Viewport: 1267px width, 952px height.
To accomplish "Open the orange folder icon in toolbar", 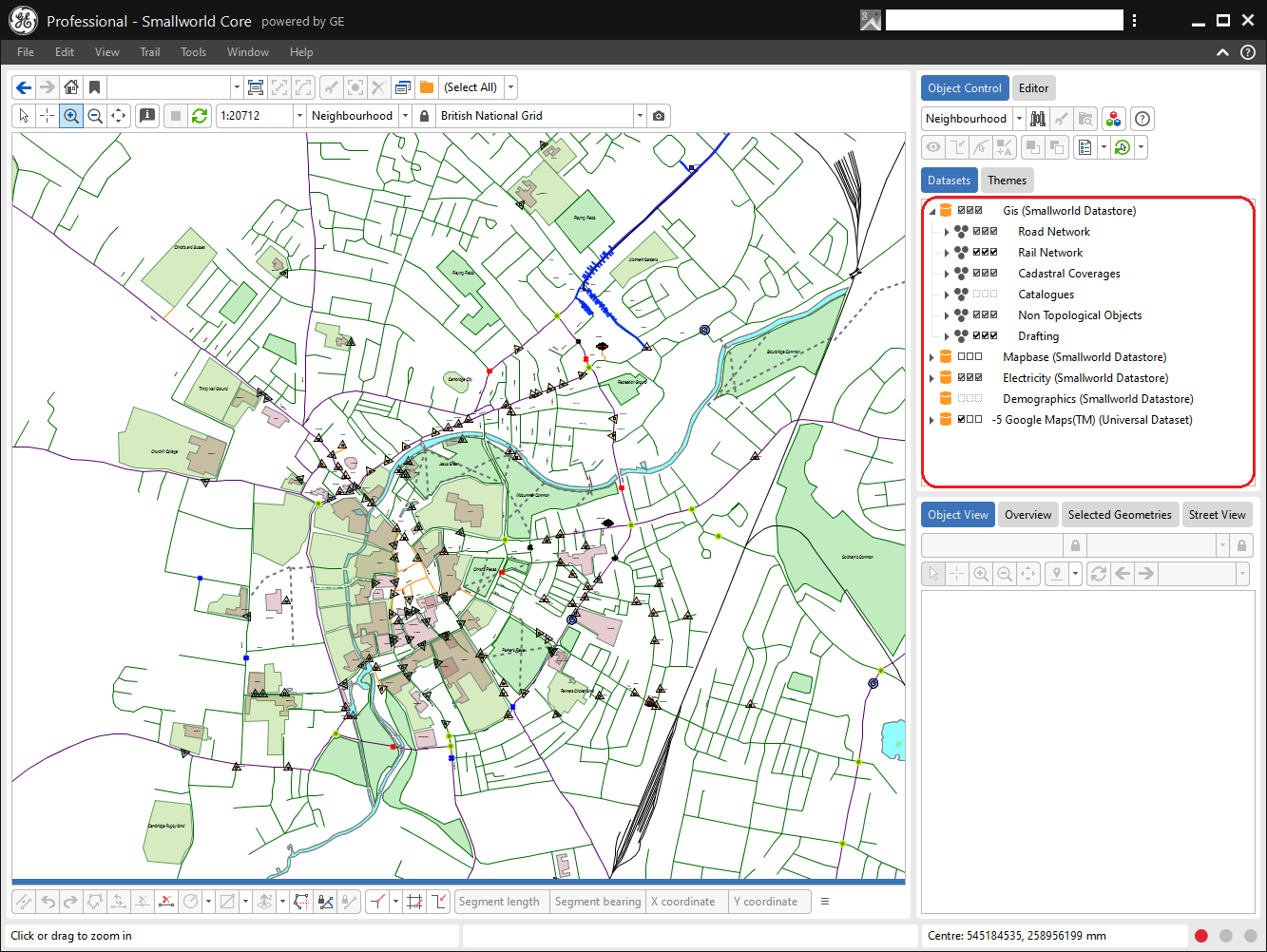I will point(427,87).
